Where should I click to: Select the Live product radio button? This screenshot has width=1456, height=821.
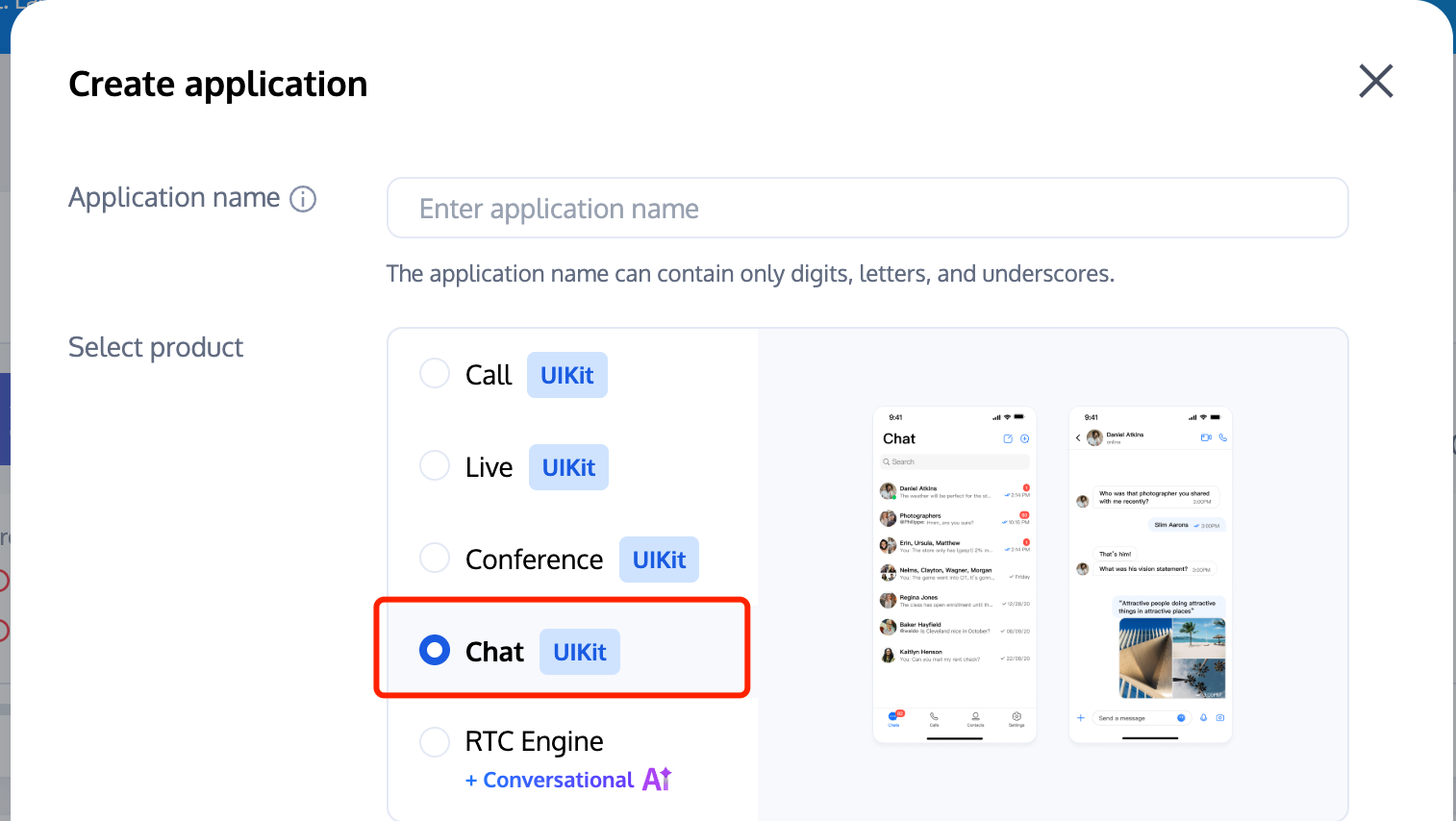click(x=435, y=465)
